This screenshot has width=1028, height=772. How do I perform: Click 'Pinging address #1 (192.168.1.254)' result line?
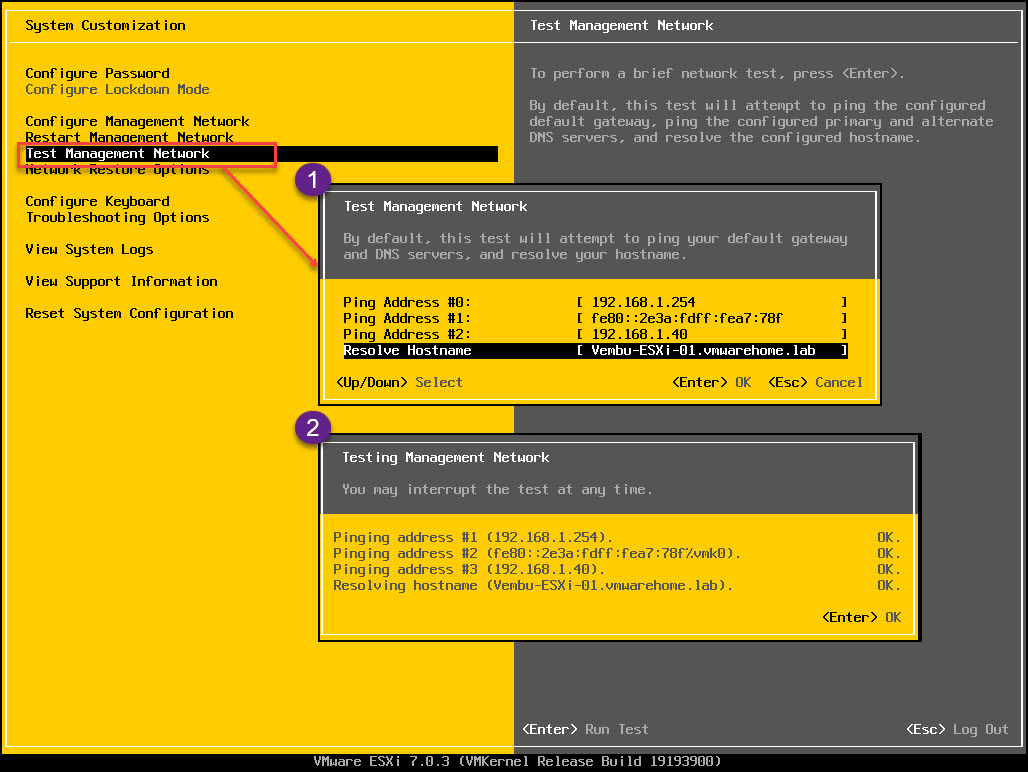pos(473,537)
